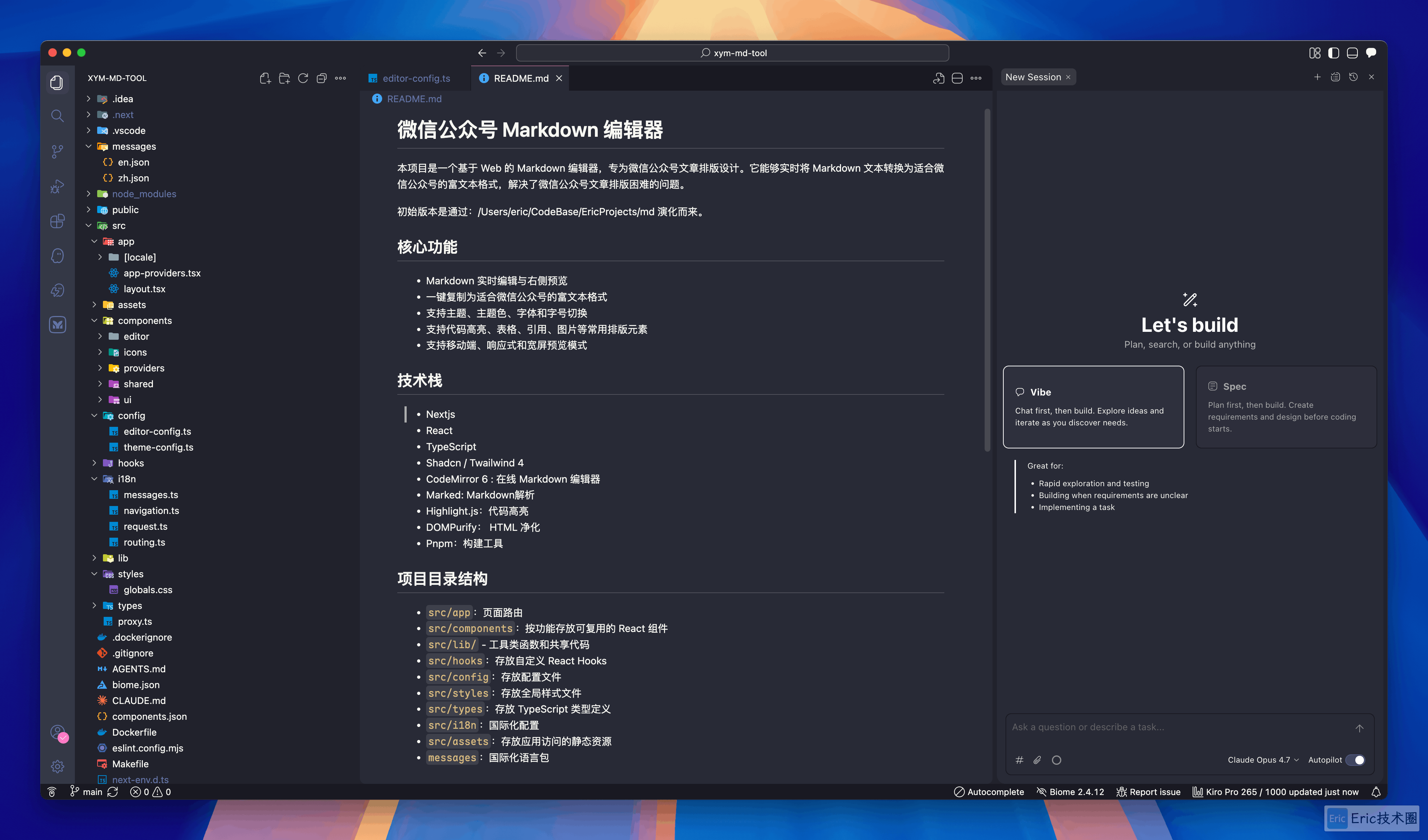
Task: Open chat session history icon
Action: 1353,77
